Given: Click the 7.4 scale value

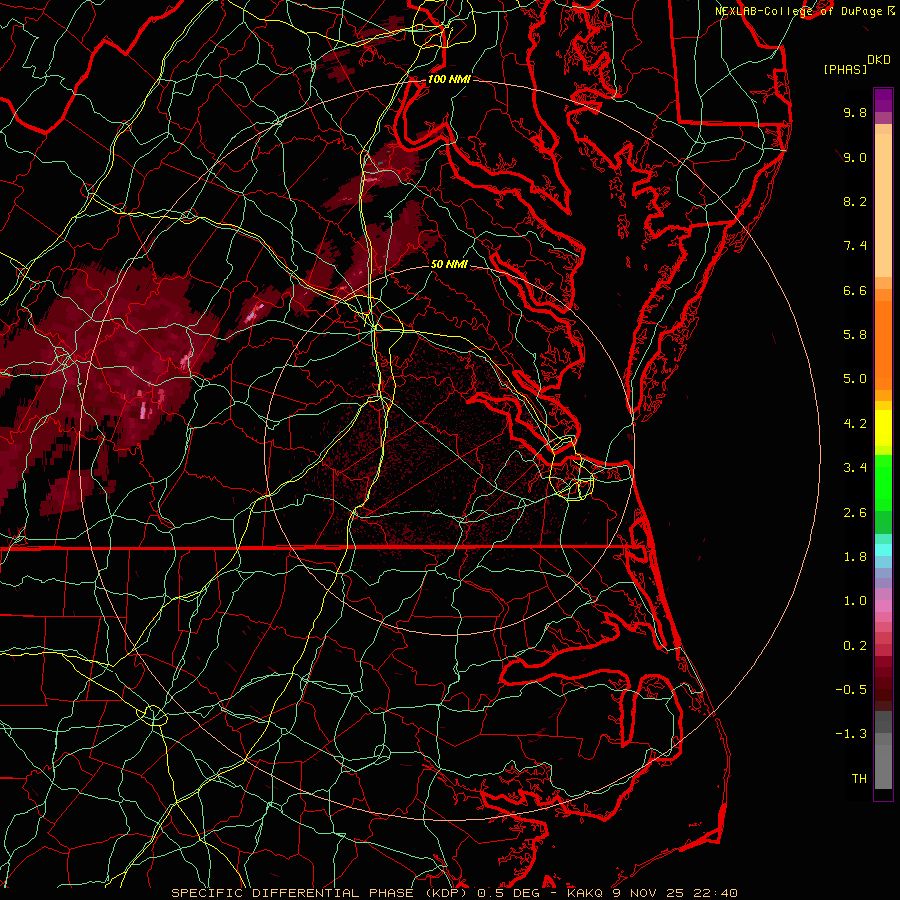Looking at the screenshot, I should coord(855,246).
